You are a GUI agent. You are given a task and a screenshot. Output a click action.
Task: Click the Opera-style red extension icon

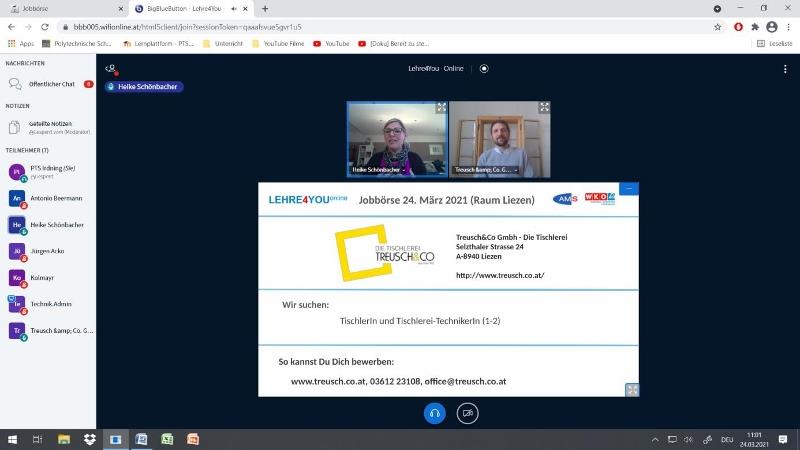click(x=738, y=27)
